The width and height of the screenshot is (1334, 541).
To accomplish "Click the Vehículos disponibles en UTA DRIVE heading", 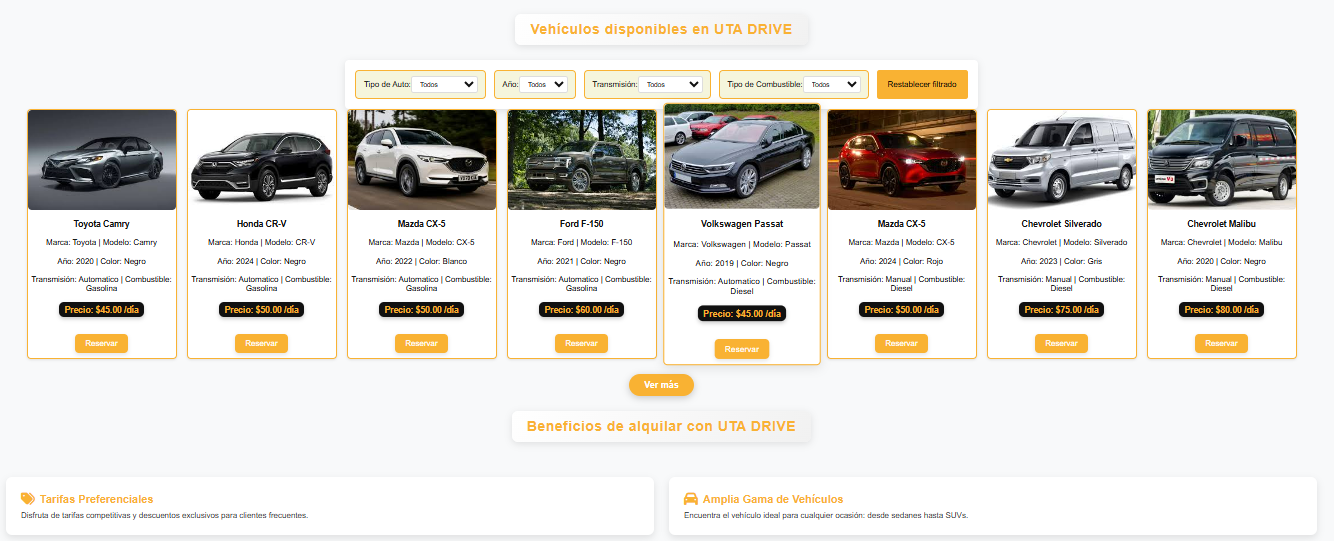I will click(661, 29).
